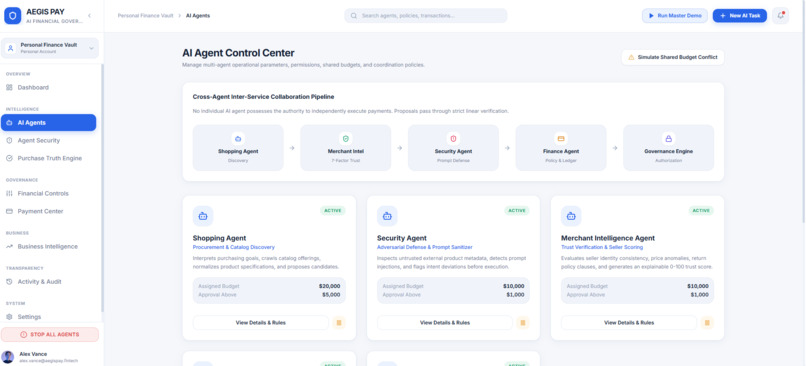View Details & Rules for Shopping Agent
Image resolution: width=806 pixels, height=366 pixels.
click(x=261, y=323)
